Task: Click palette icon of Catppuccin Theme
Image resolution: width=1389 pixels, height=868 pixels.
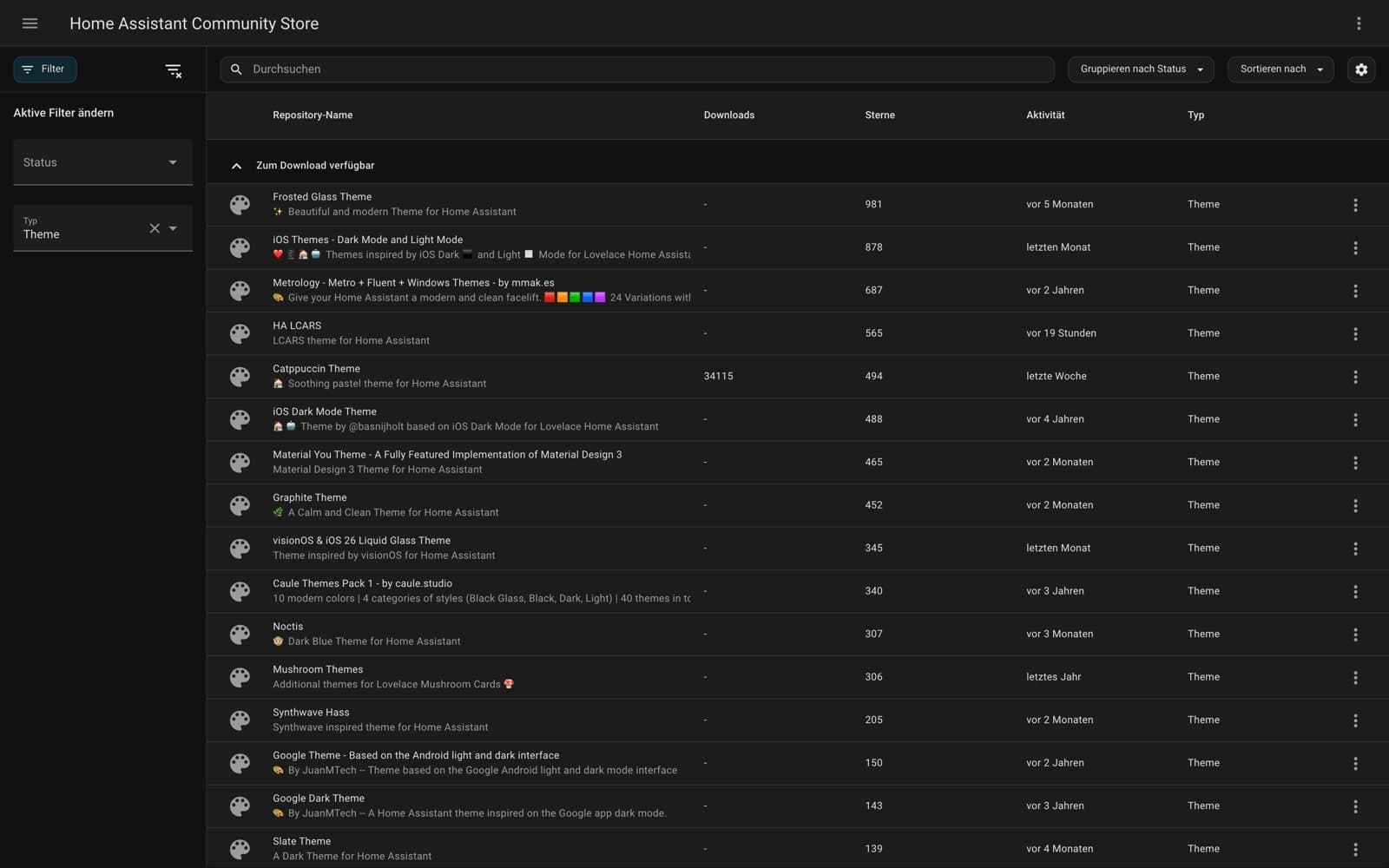Action: (240, 377)
